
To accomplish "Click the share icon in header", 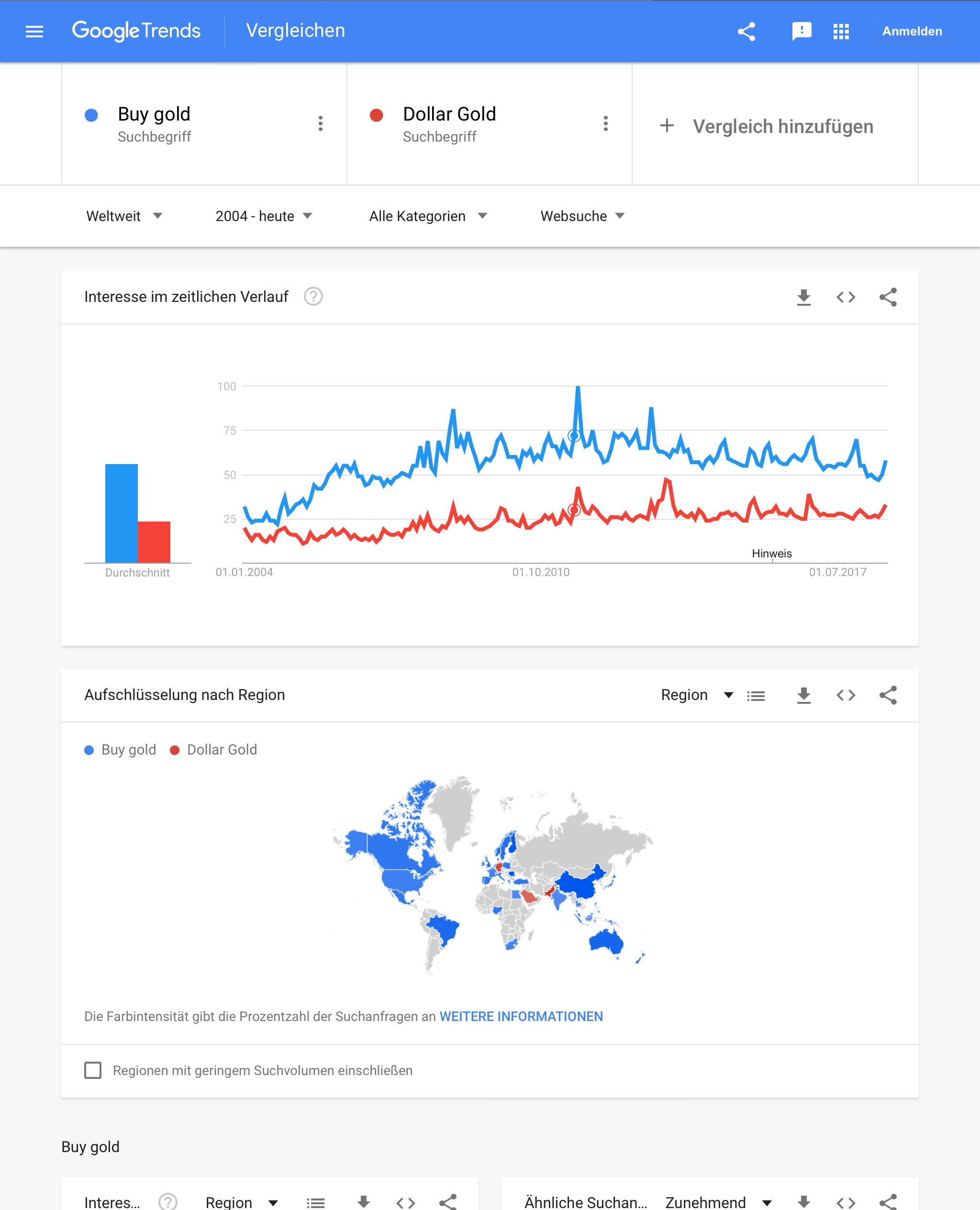I will pos(746,32).
